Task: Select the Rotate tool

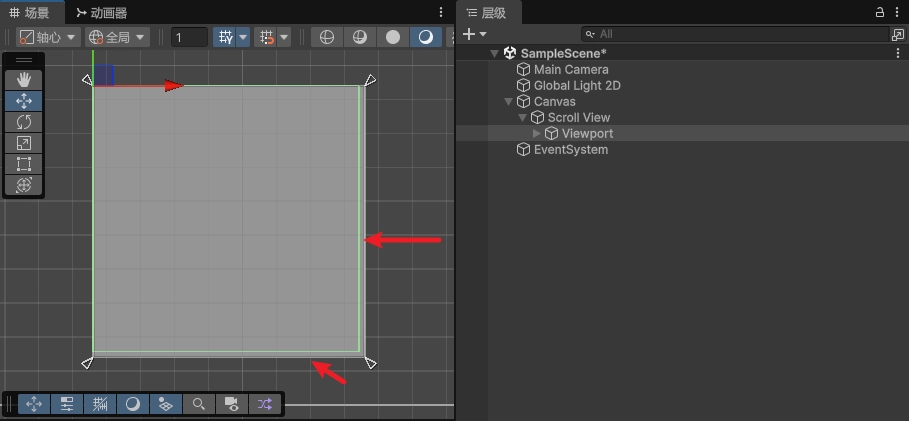Action: tap(24, 122)
